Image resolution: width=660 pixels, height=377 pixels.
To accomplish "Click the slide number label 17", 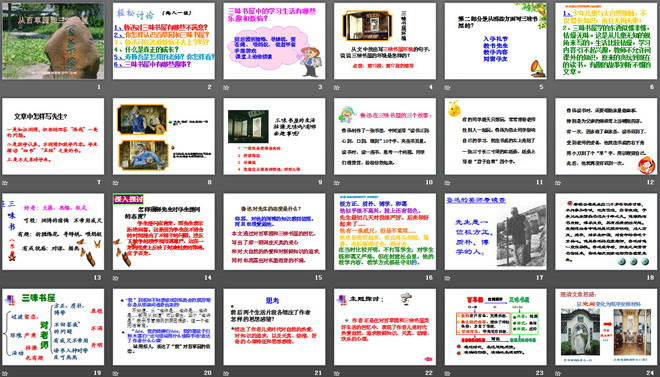I will [x=540, y=277].
